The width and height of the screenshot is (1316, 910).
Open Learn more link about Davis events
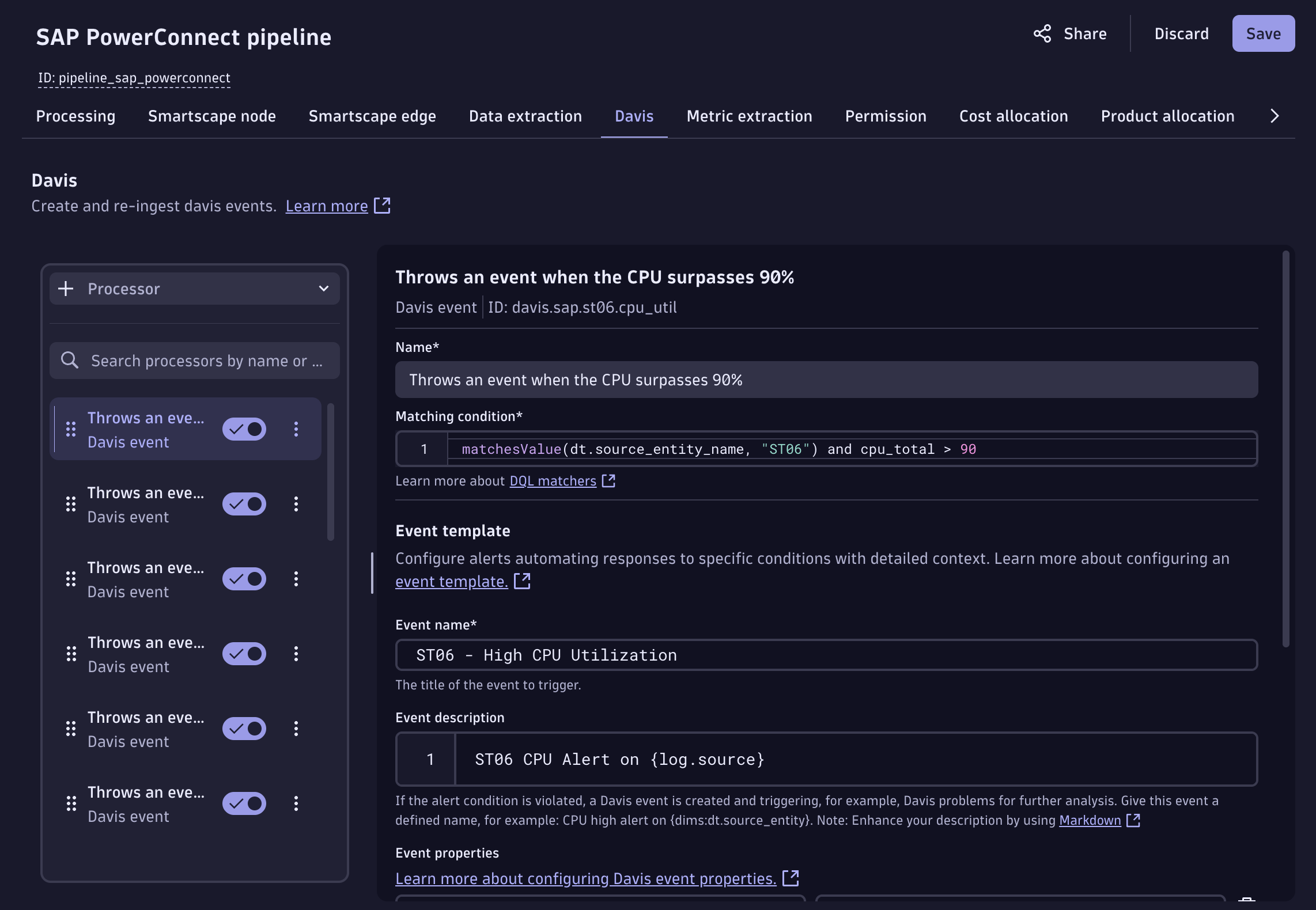[x=327, y=206]
